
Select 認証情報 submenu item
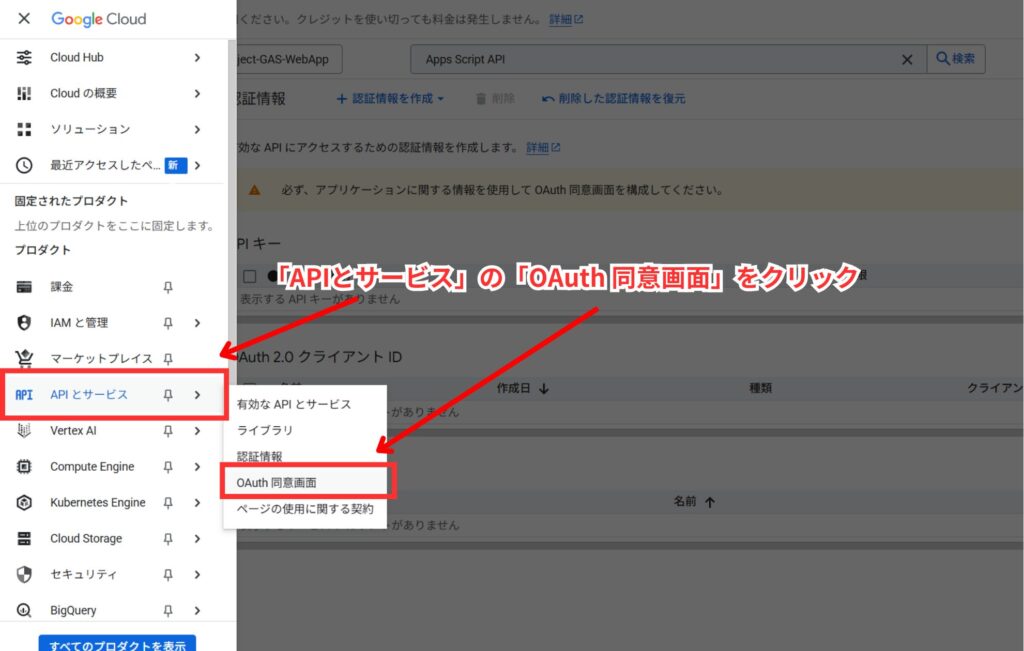pyautogui.click(x=304, y=456)
